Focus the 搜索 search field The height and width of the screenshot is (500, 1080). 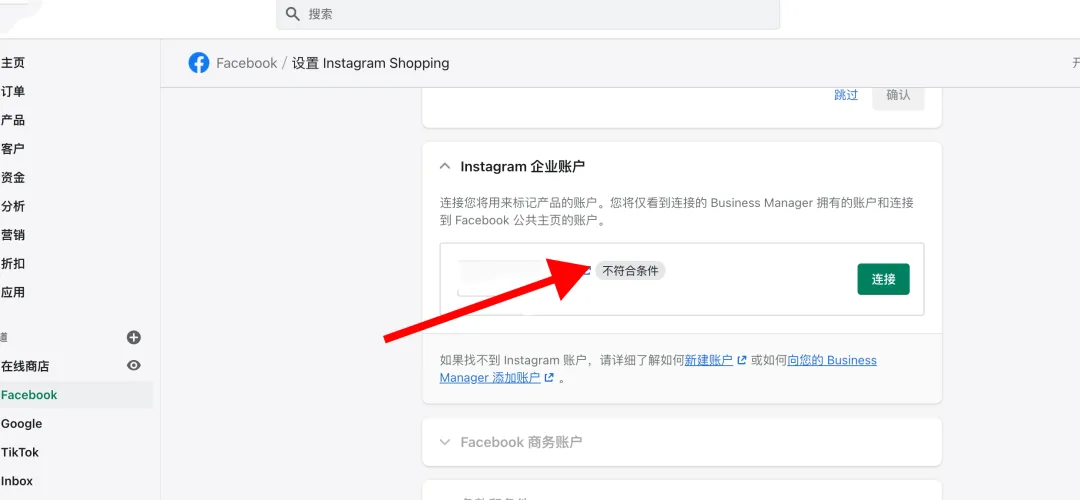[528, 14]
